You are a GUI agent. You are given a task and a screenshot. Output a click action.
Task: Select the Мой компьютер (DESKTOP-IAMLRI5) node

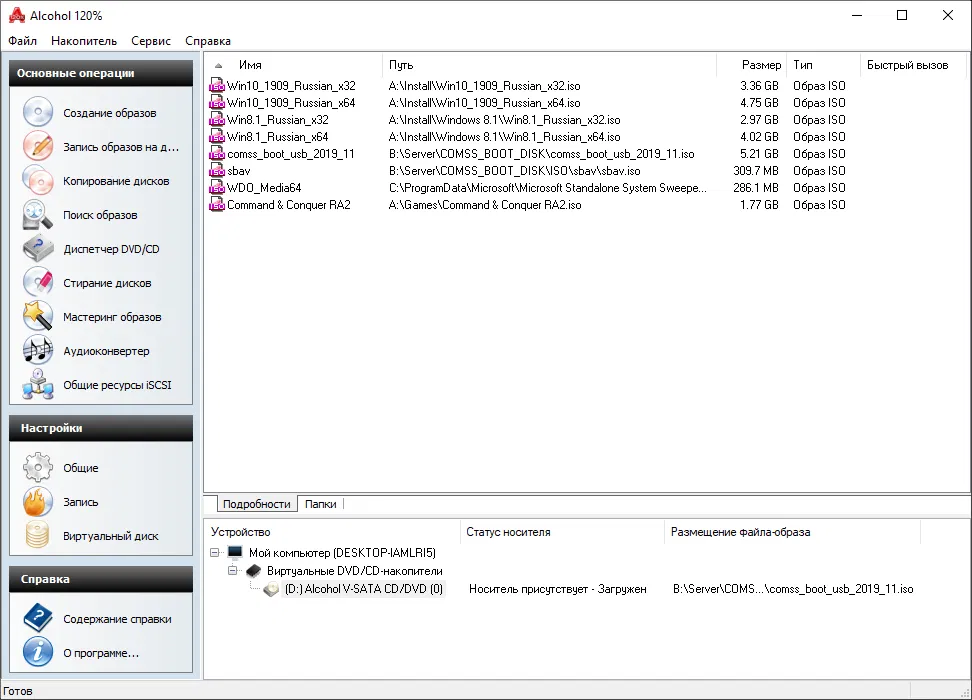click(x=342, y=552)
